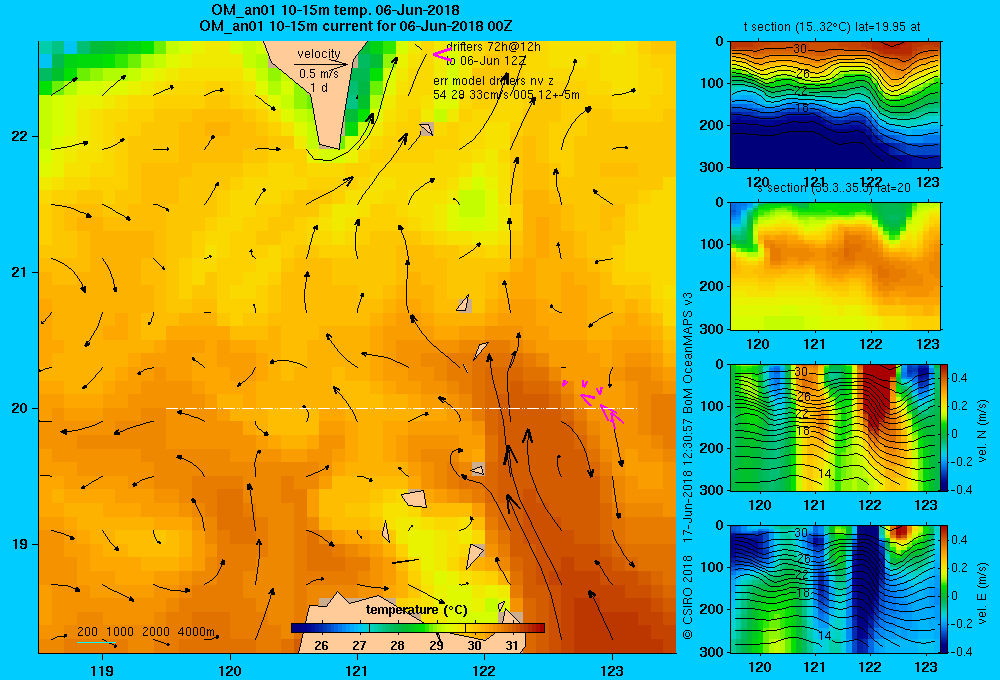
Task: Click the white dashed section line at latitude 20
Action: [x=401, y=408]
